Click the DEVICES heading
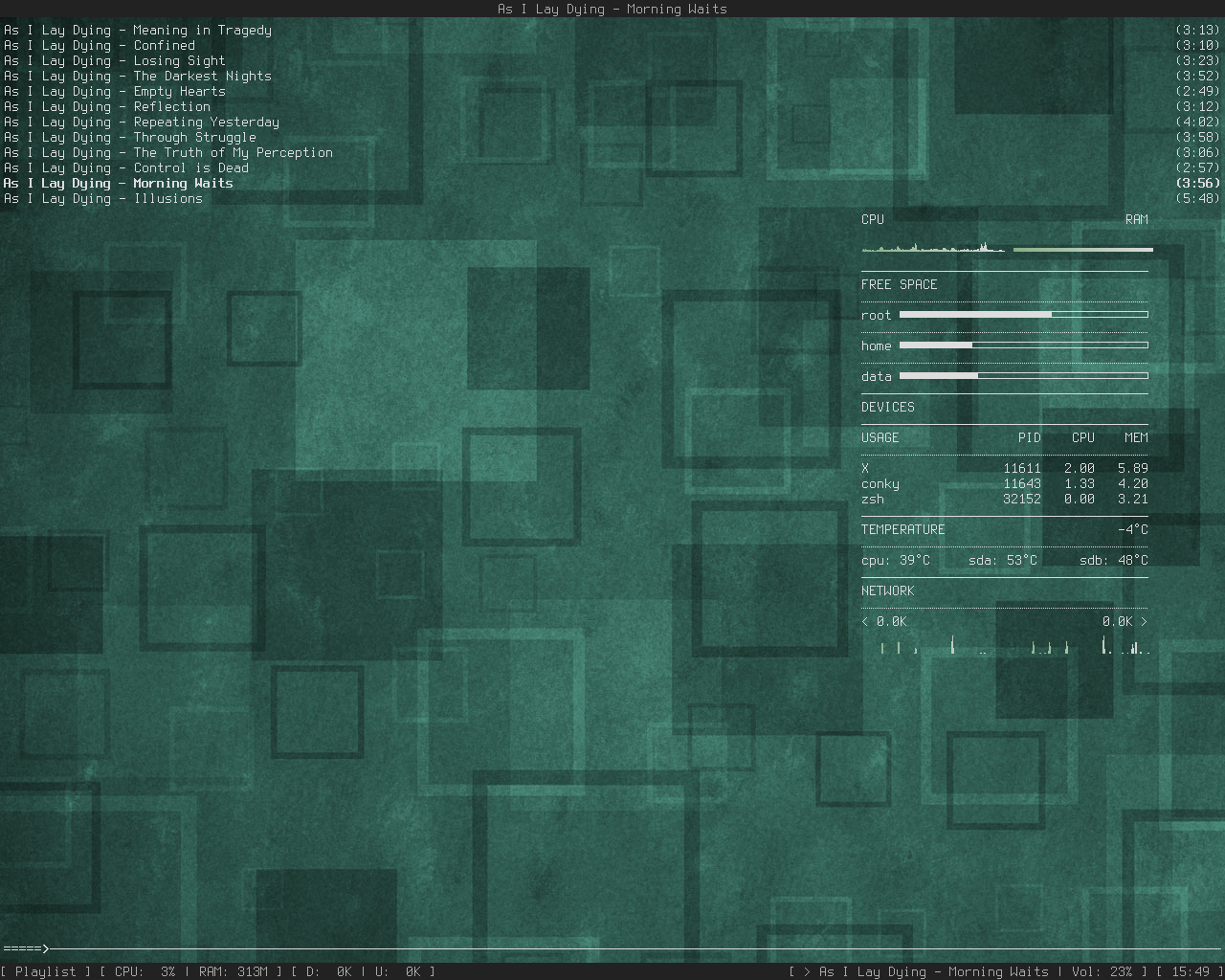 point(888,408)
